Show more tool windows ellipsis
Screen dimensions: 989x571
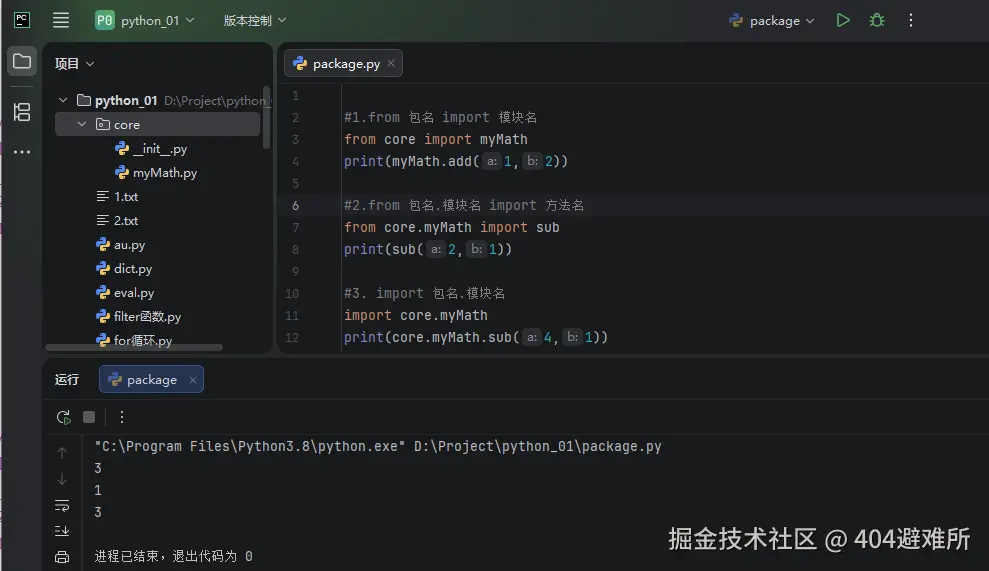[x=21, y=151]
